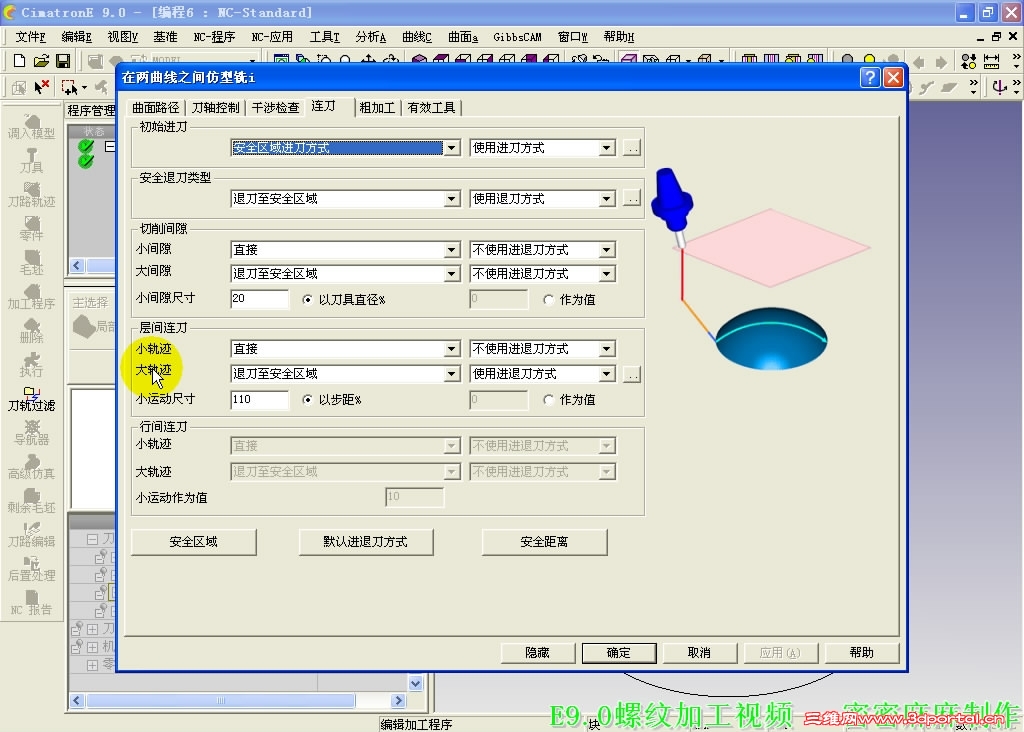Switch to 有效工具 tab
Viewport: 1024px width, 732px height.
pos(431,108)
